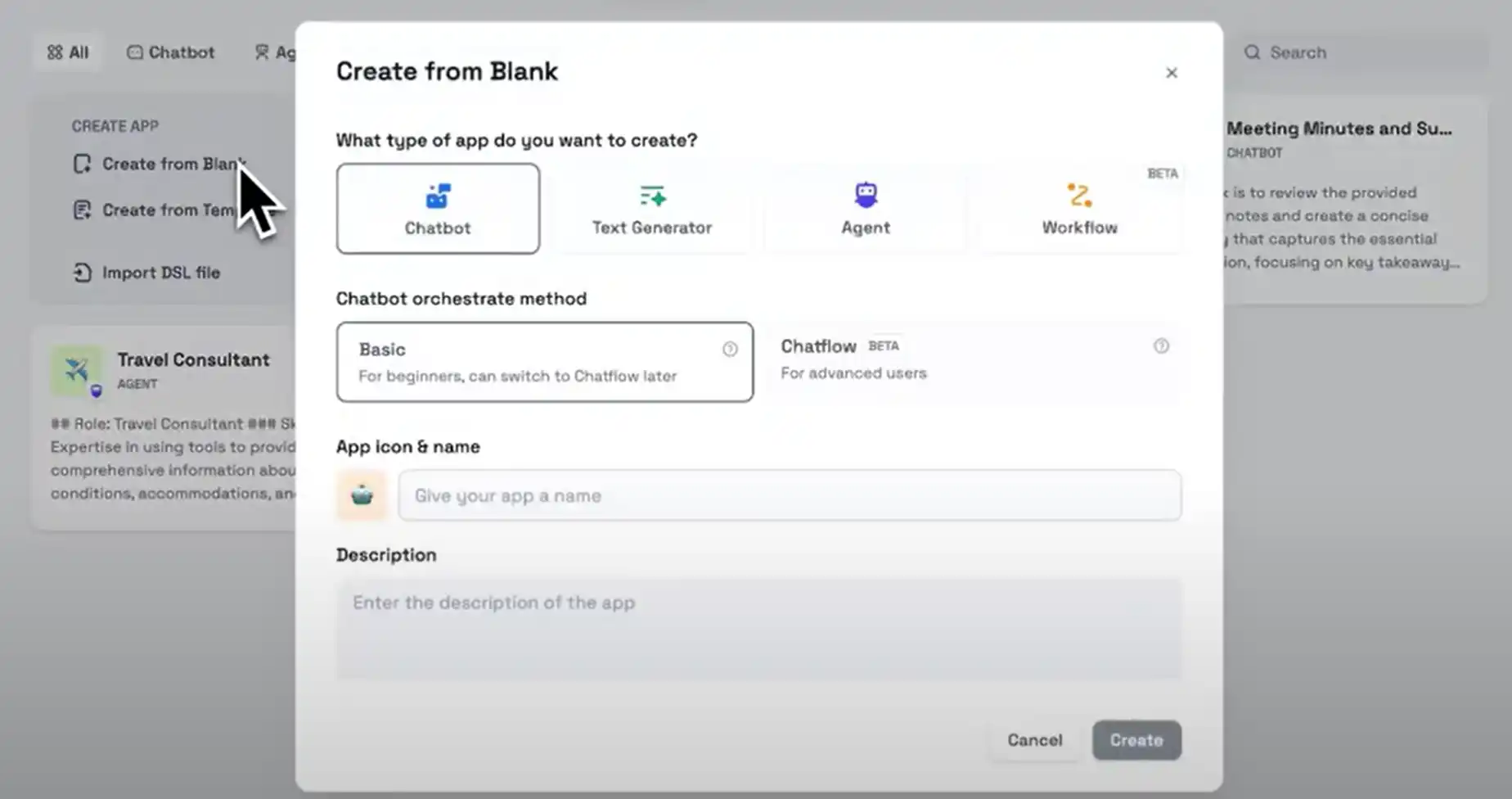Choose the Text Generator app type
This screenshot has height=799, width=1512.
click(x=651, y=209)
